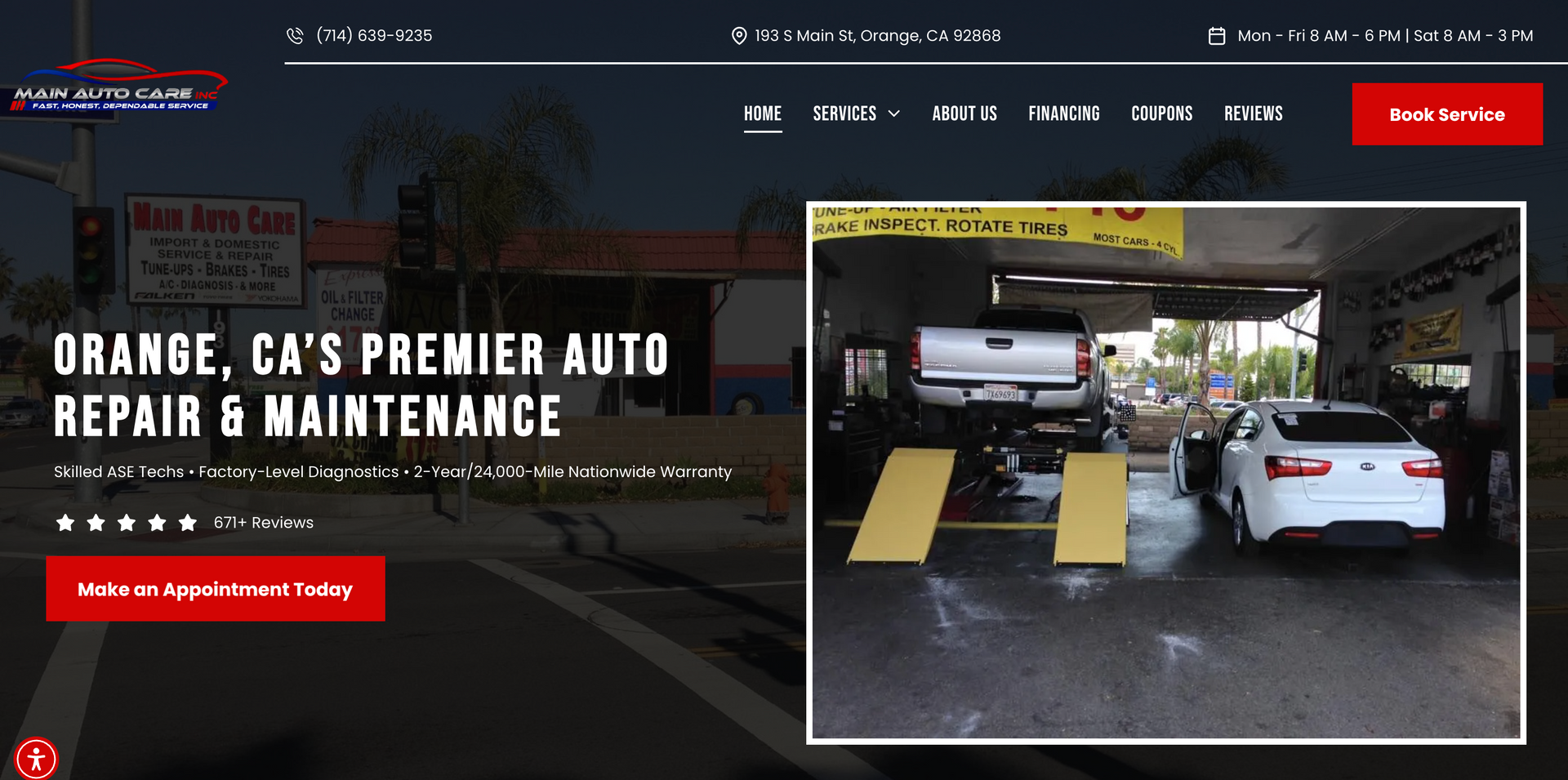Open the accessibility widget icon
This screenshot has height=780, width=1568.
tap(36, 759)
